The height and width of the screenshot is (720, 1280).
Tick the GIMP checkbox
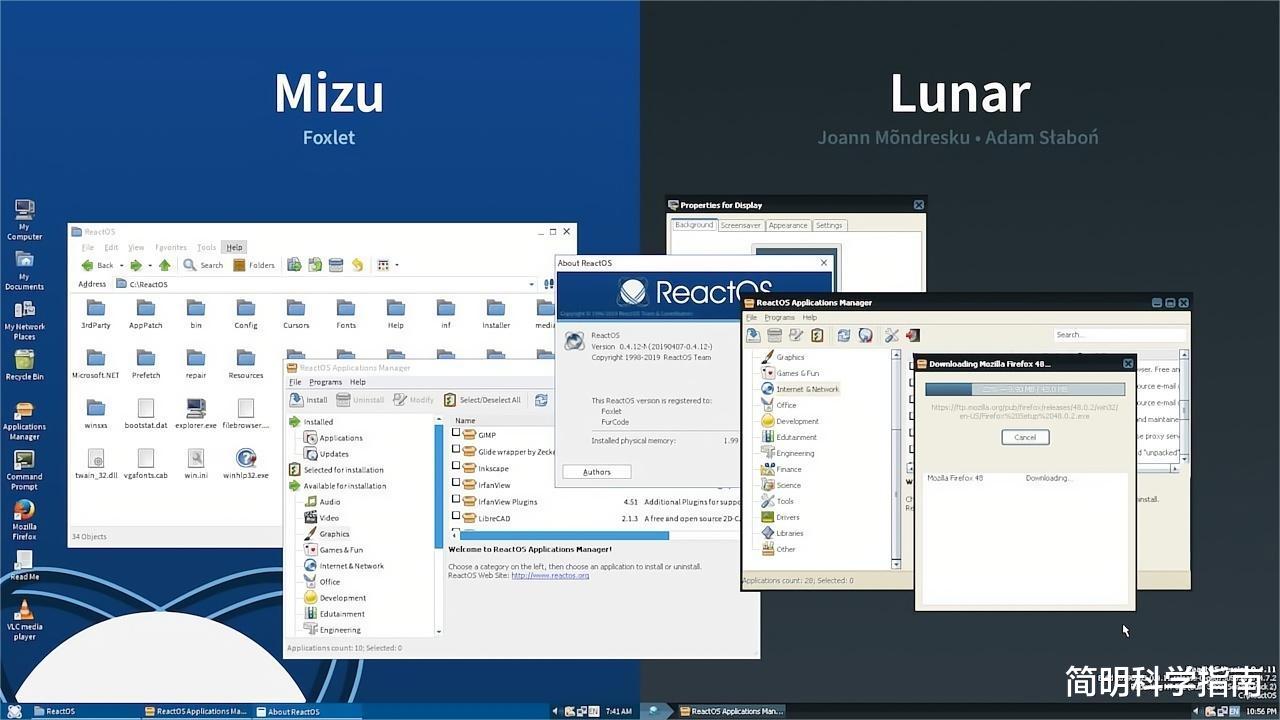(x=456, y=434)
